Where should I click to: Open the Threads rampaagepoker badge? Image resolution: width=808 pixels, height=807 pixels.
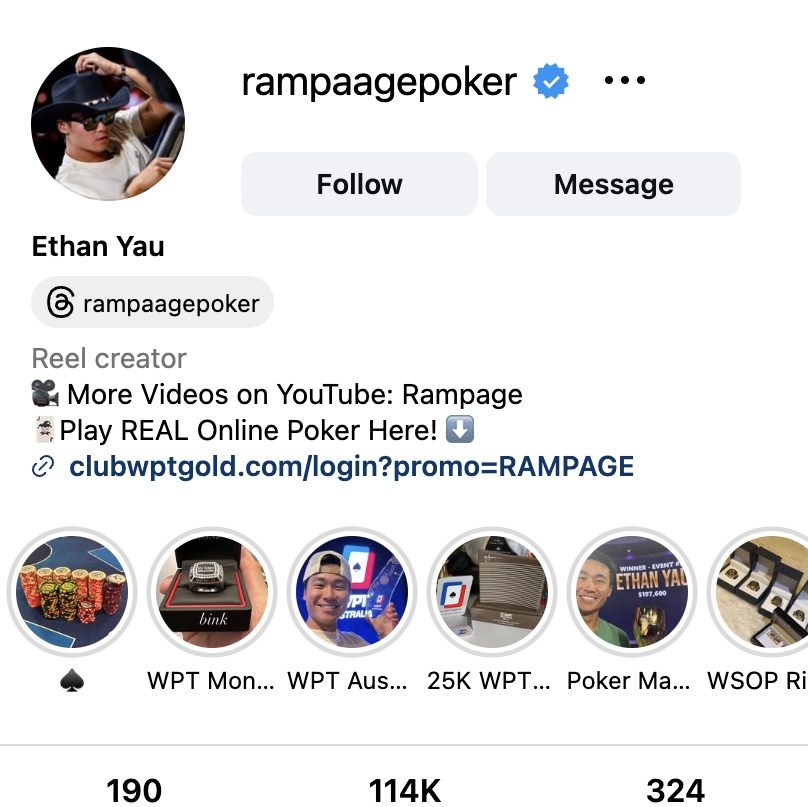click(x=153, y=302)
